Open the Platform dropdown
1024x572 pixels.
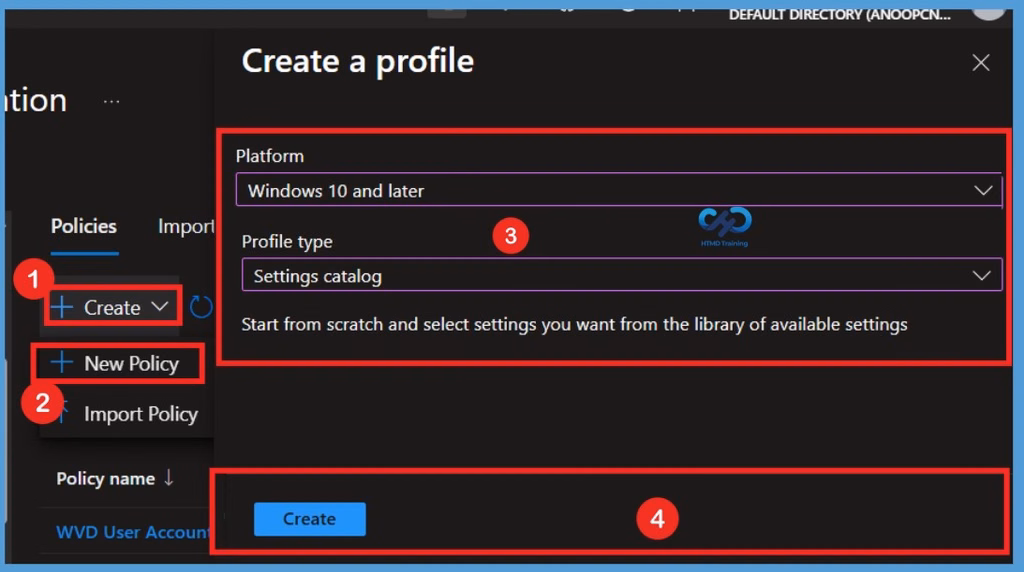point(618,190)
